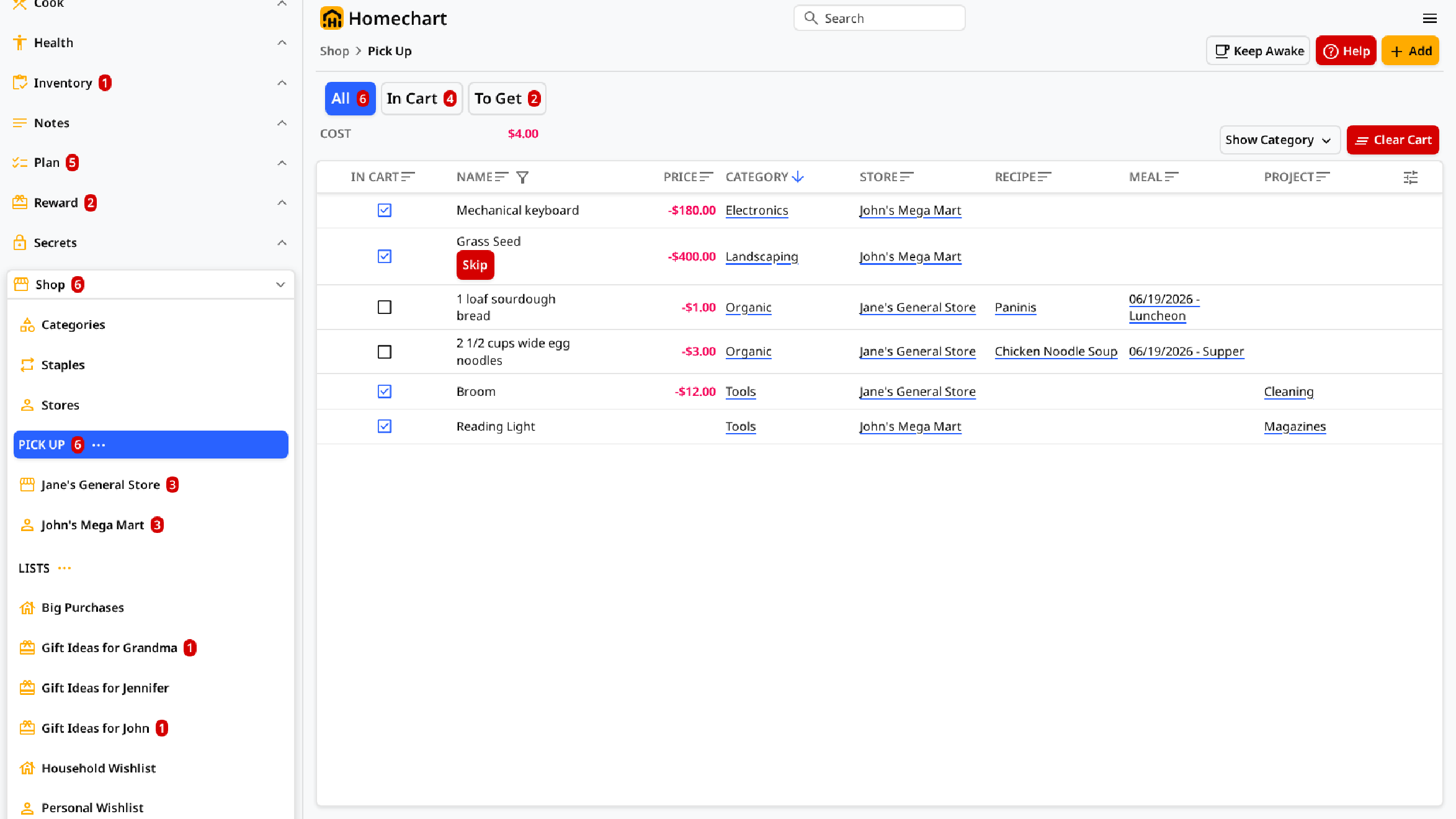Collapse the Shop sidebar section
1456x819 pixels.
click(x=280, y=285)
